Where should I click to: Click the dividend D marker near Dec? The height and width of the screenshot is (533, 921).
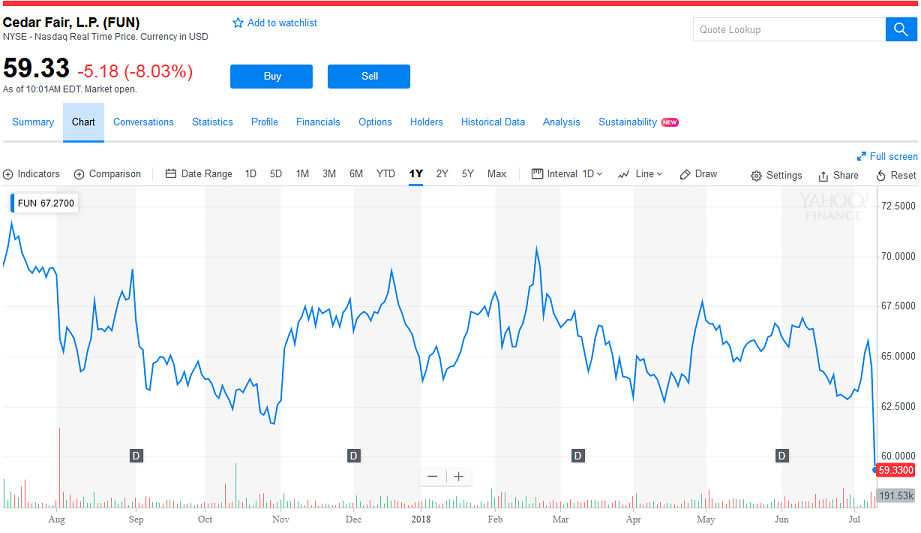pyautogui.click(x=354, y=456)
